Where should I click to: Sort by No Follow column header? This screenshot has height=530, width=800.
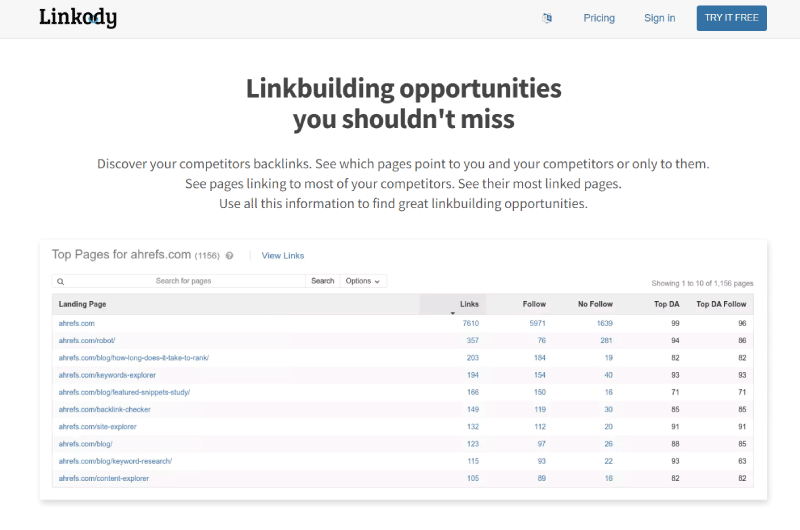(595, 304)
